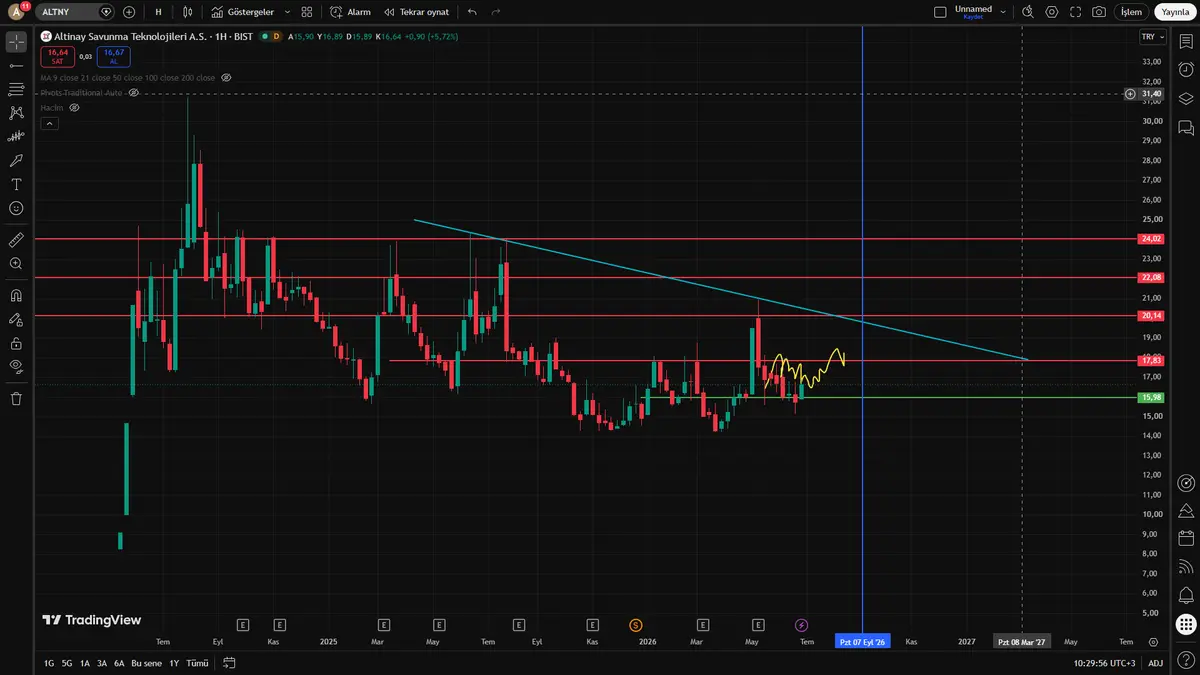1200x675 pixels.
Task: Select the brush drawing tool
Action: (16, 160)
